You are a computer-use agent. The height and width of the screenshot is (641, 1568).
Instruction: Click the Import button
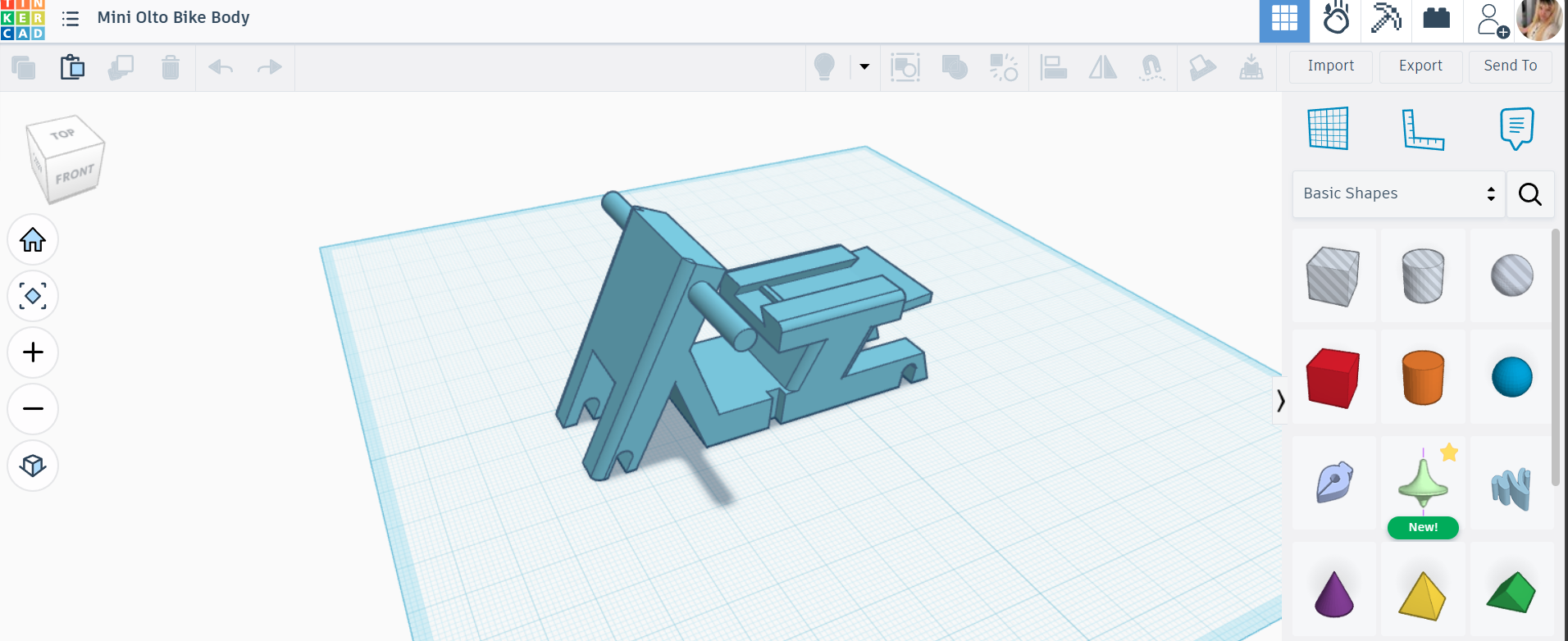point(1330,66)
